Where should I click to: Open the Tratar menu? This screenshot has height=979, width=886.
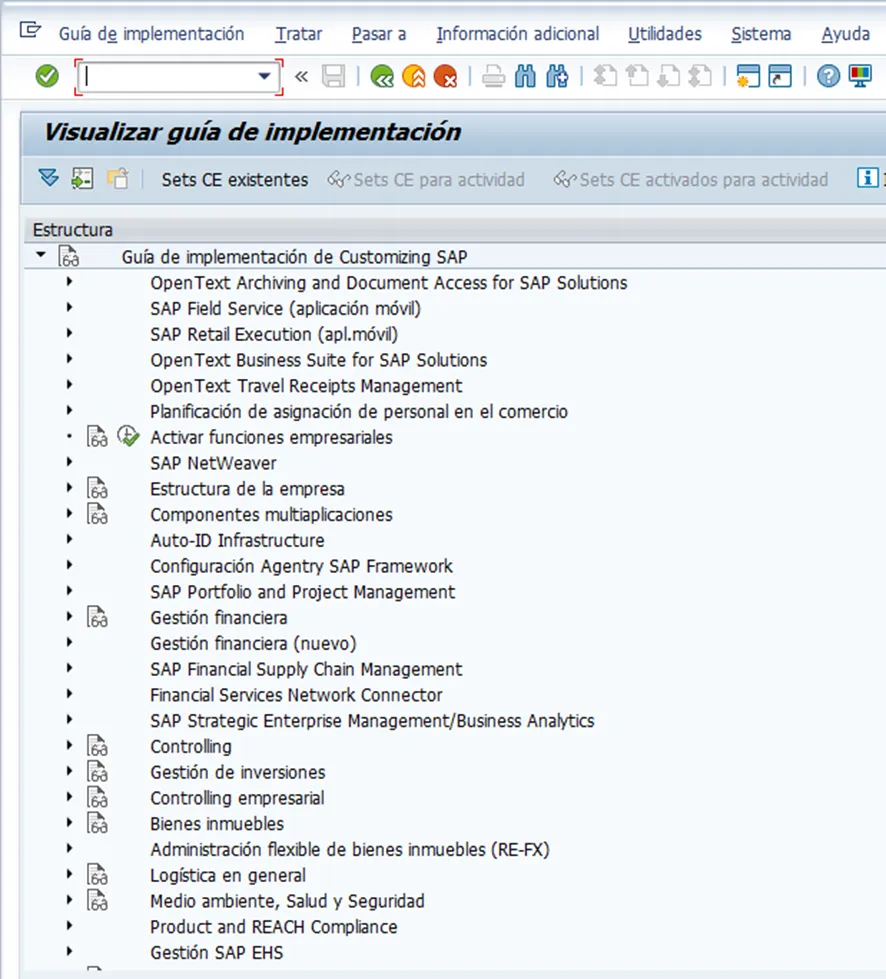[x=298, y=34]
